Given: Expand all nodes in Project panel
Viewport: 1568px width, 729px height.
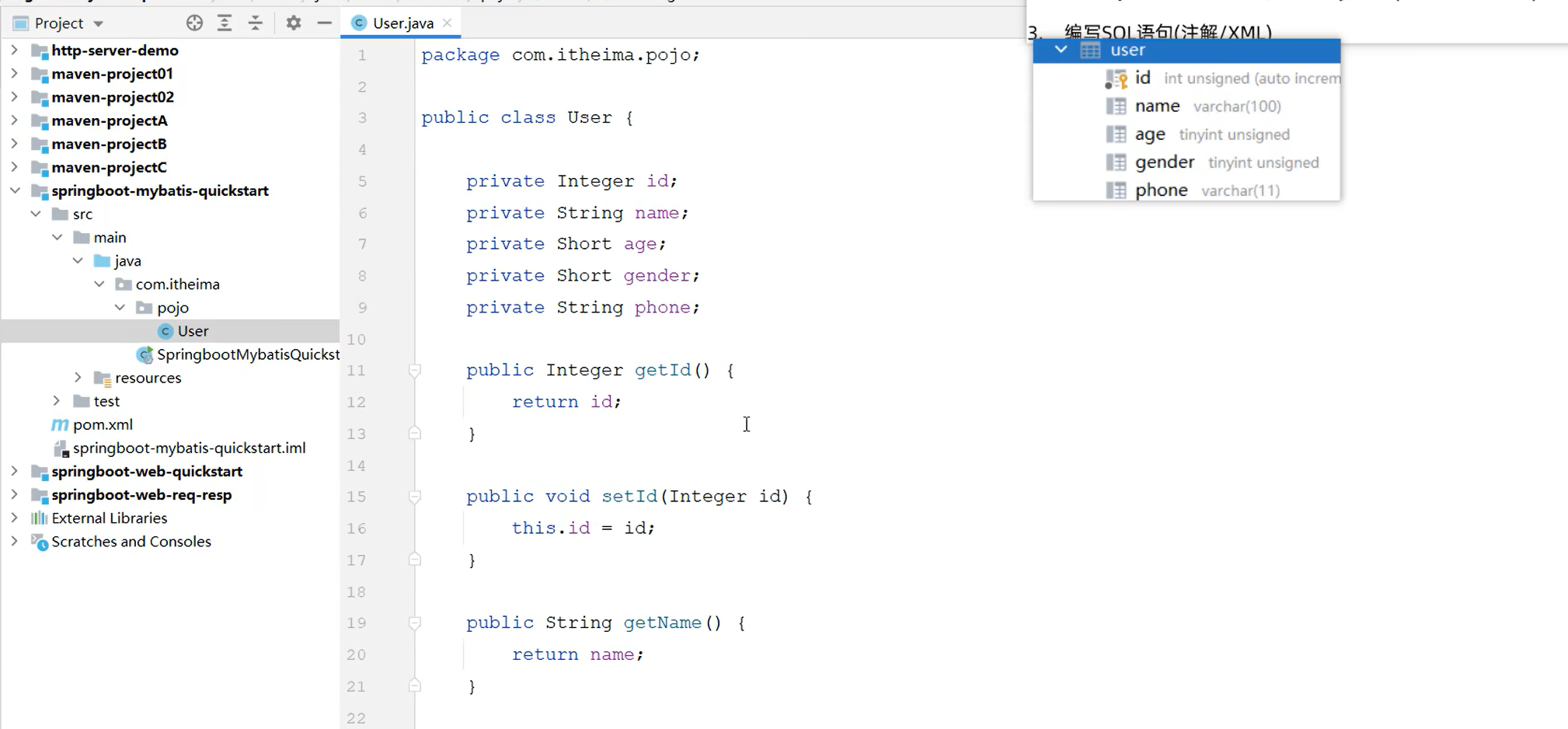Looking at the screenshot, I should click(x=225, y=23).
